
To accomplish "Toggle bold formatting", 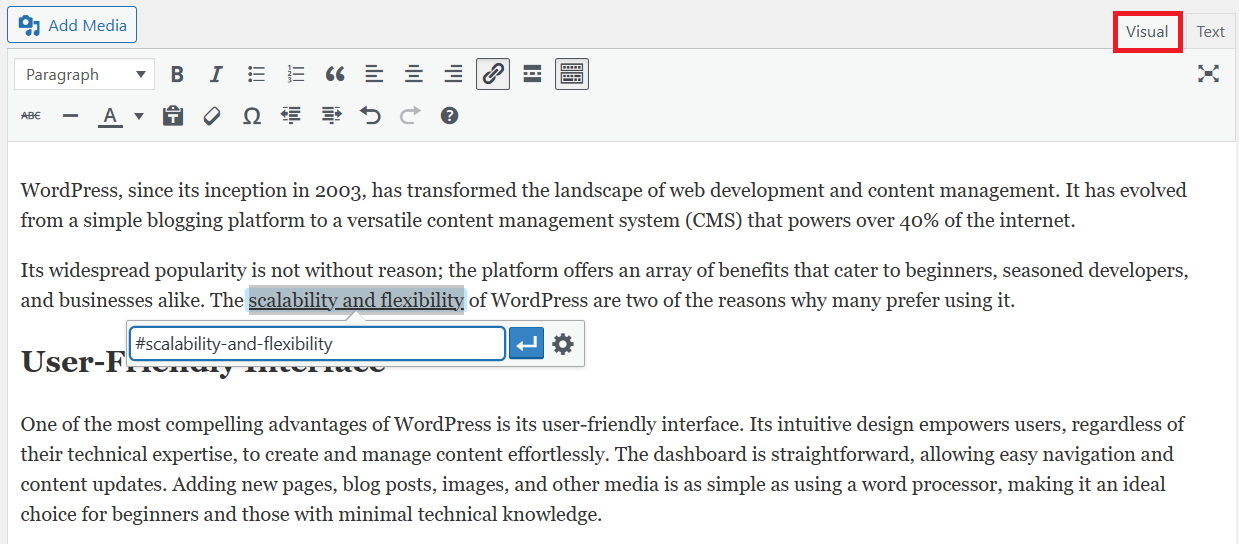I will click(177, 74).
